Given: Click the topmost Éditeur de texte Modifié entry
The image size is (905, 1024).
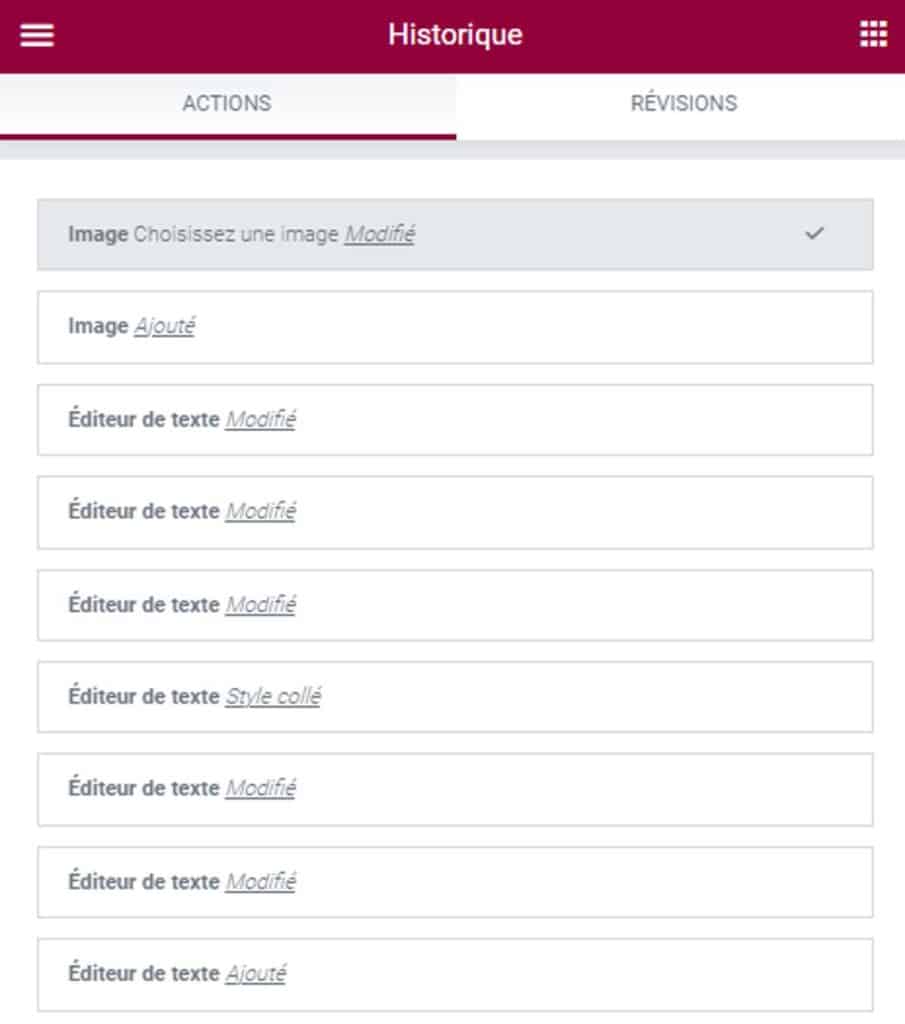Looking at the screenshot, I should (450, 419).
